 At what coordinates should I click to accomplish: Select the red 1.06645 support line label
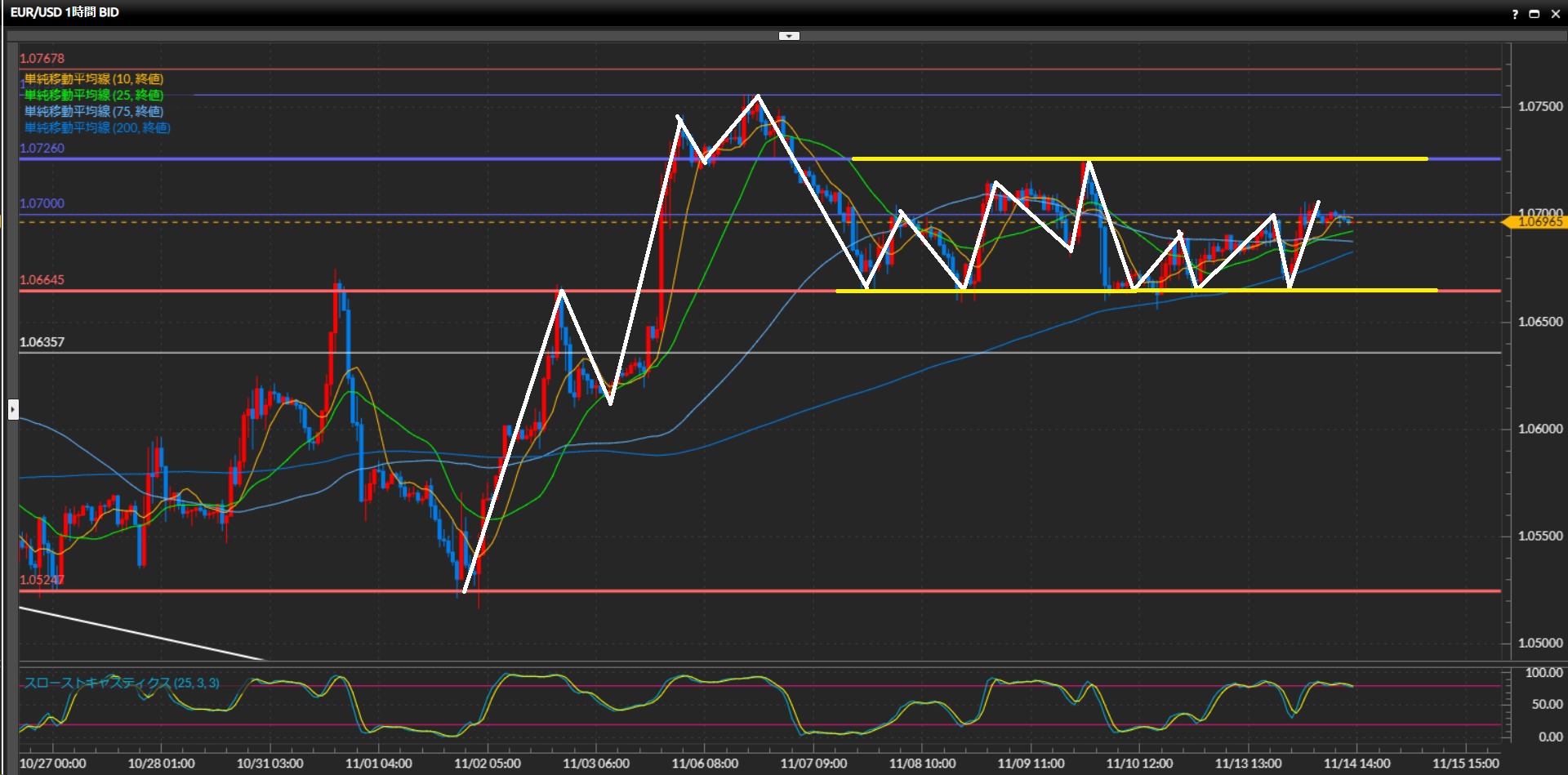click(42, 280)
